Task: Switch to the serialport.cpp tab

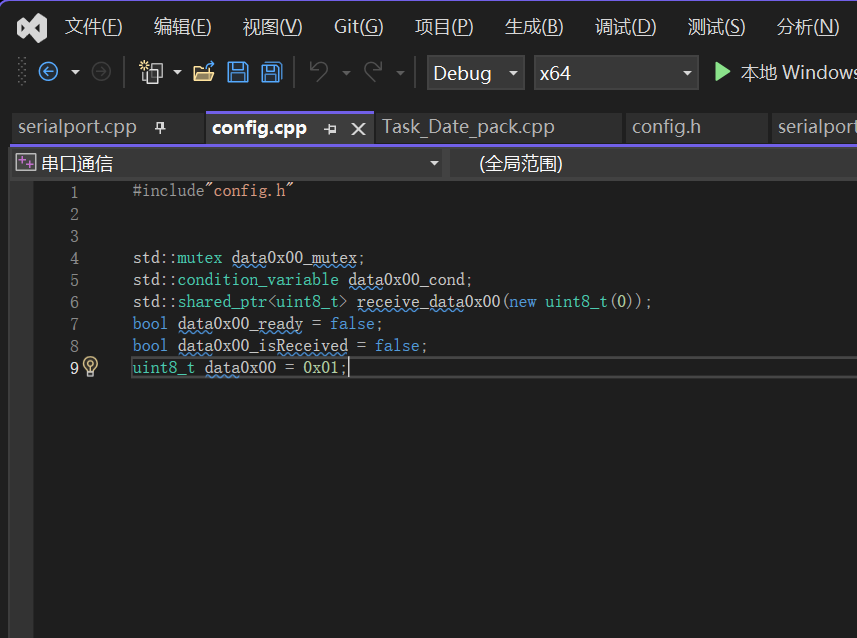Action: [x=77, y=127]
